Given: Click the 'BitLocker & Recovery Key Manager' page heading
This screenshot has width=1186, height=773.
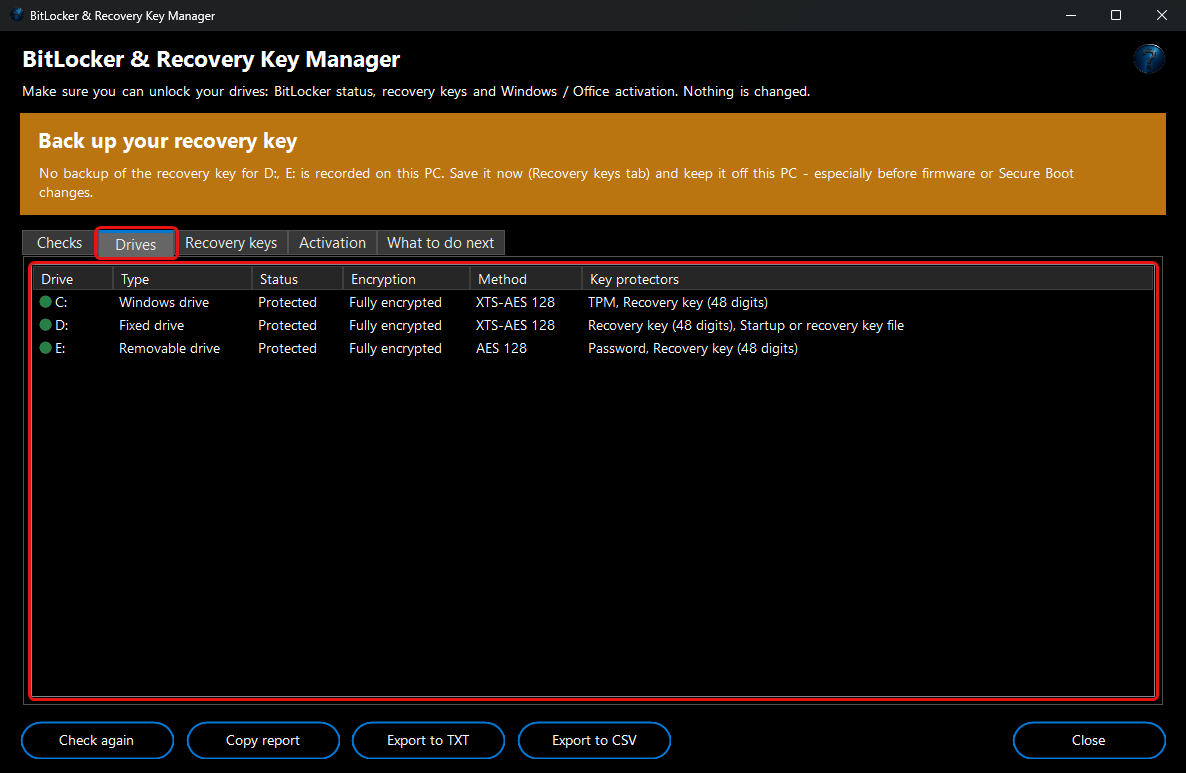Looking at the screenshot, I should [211, 59].
